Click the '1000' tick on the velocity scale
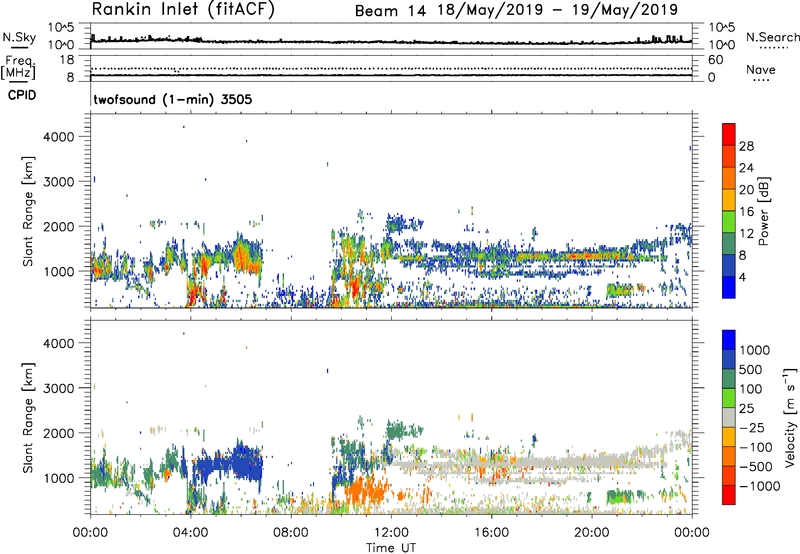 coord(754,350)
